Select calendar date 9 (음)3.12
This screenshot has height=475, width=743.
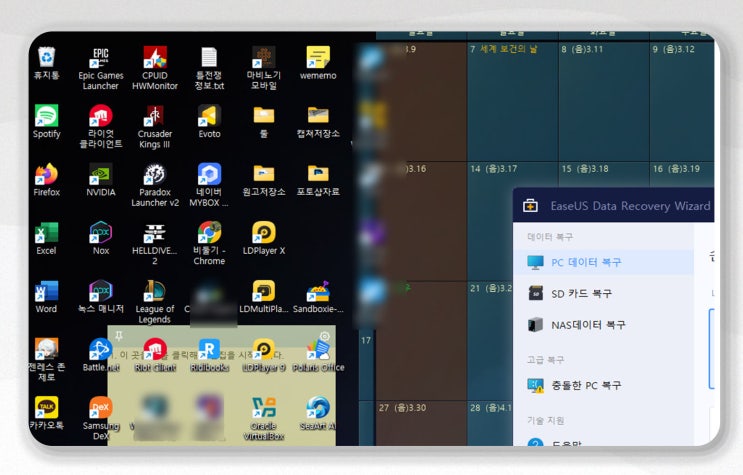[681, 101]
